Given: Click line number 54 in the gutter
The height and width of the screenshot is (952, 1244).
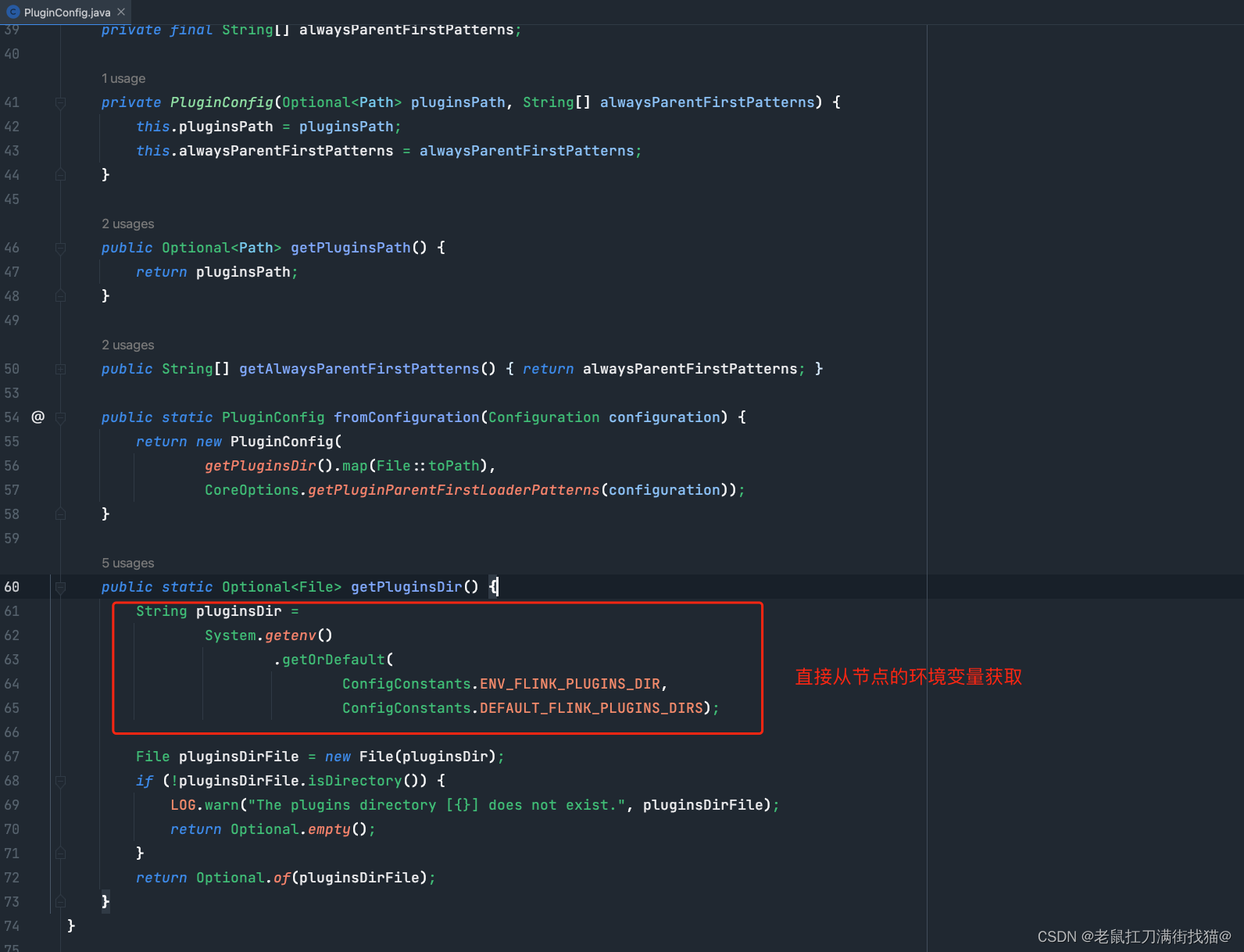Looking at the screenshot, I should (12, 417).
